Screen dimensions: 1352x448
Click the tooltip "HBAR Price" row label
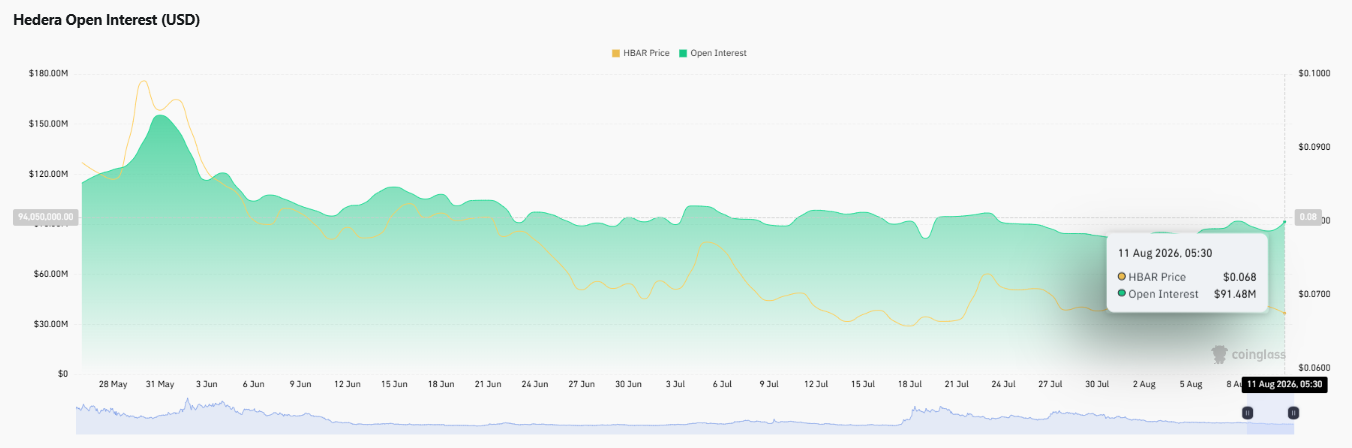[x=1157, y=277]
